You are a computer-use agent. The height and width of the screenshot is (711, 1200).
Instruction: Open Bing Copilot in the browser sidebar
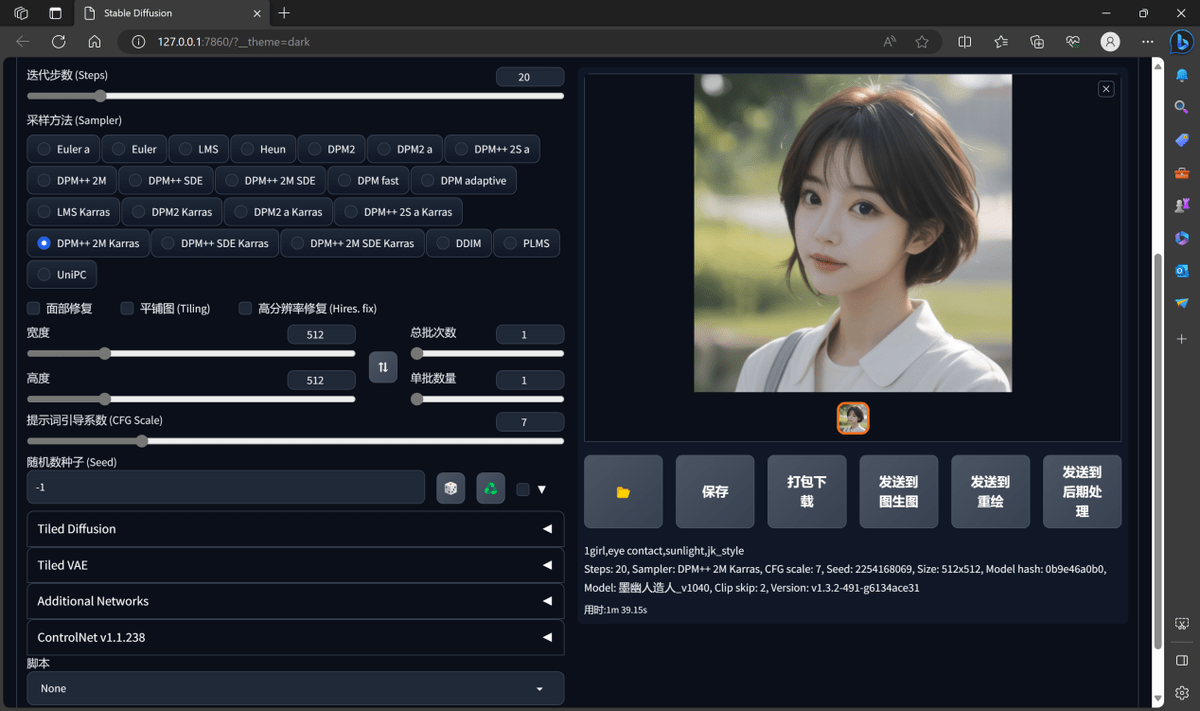(1181, 42)
